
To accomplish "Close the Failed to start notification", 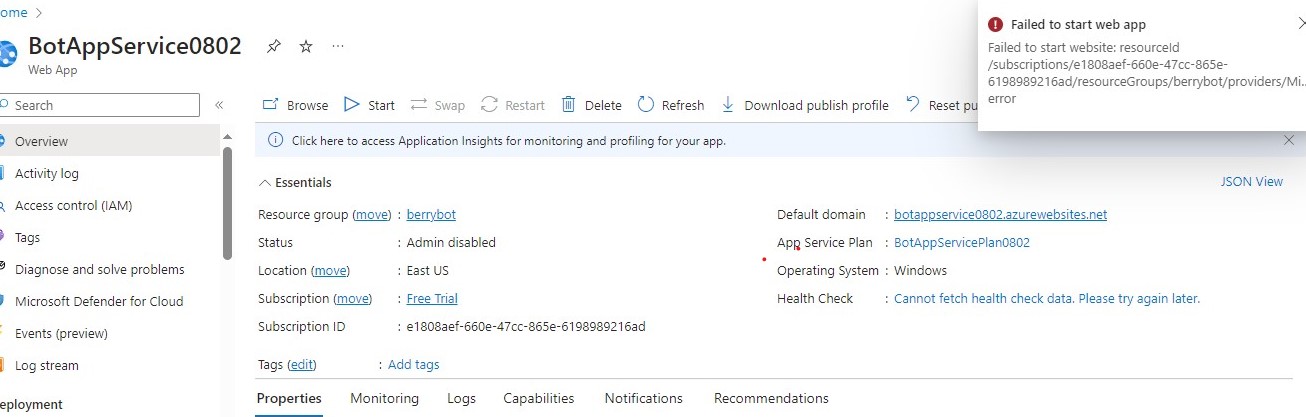I will point(1300,24).
